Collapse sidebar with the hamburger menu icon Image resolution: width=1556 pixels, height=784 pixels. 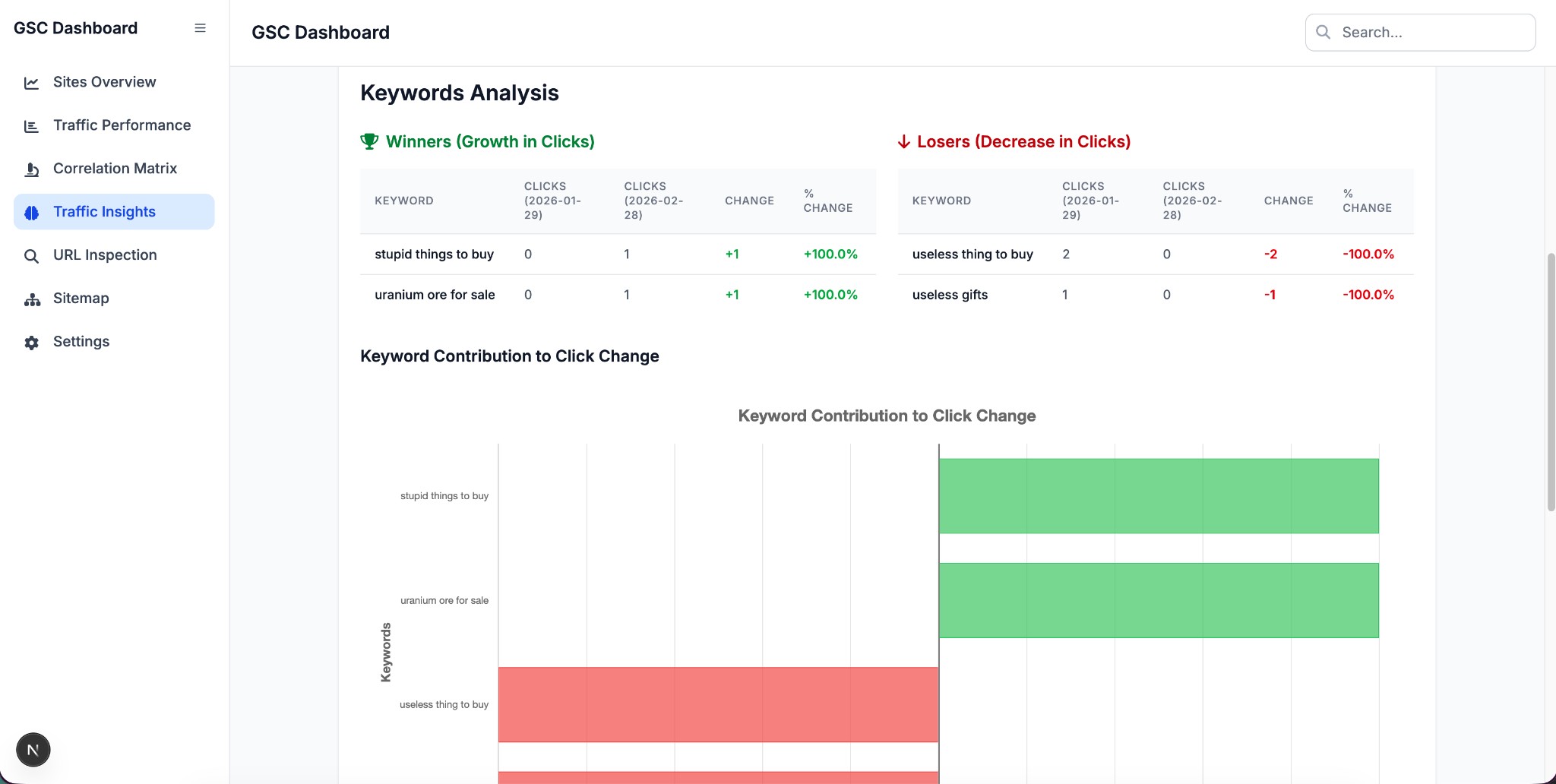(x=200, y=28)
